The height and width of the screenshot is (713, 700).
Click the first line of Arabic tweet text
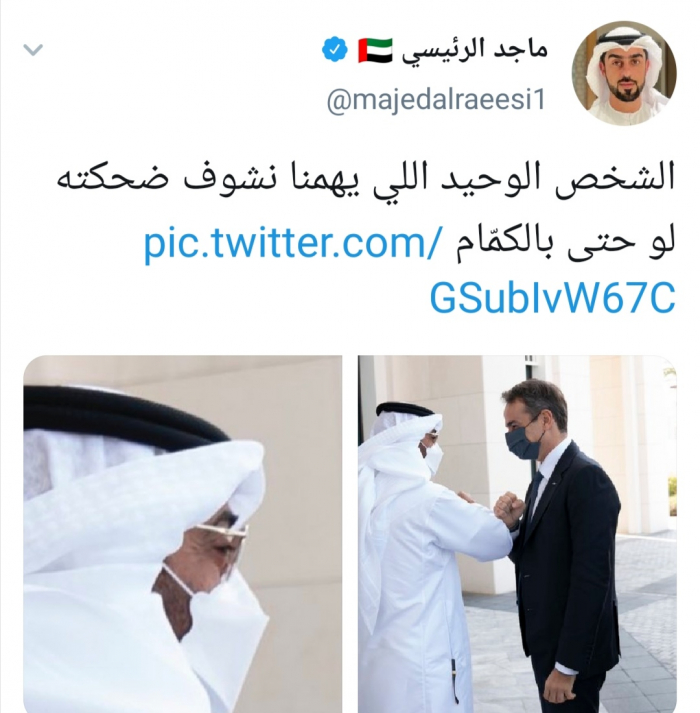coord(365,179)
